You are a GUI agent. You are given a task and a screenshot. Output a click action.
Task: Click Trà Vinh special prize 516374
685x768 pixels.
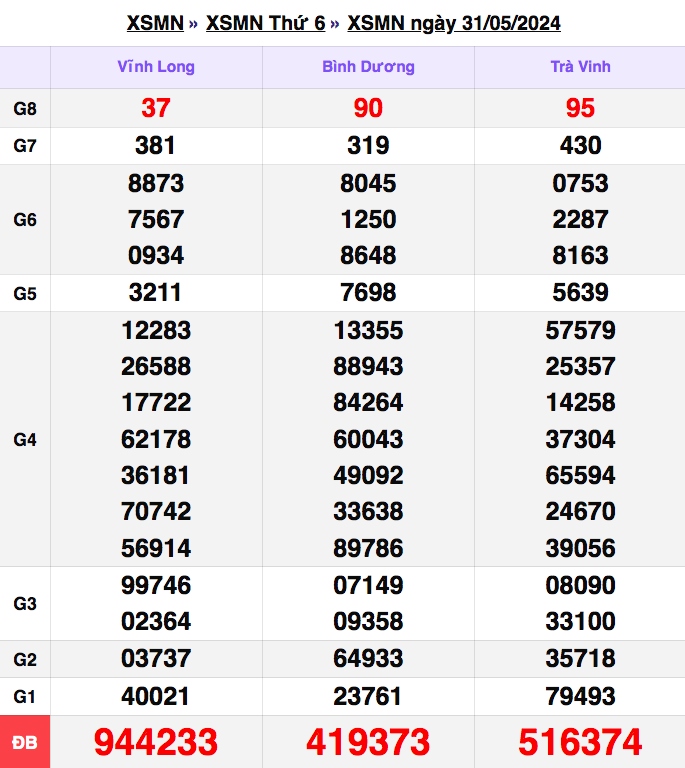point(580,742)
